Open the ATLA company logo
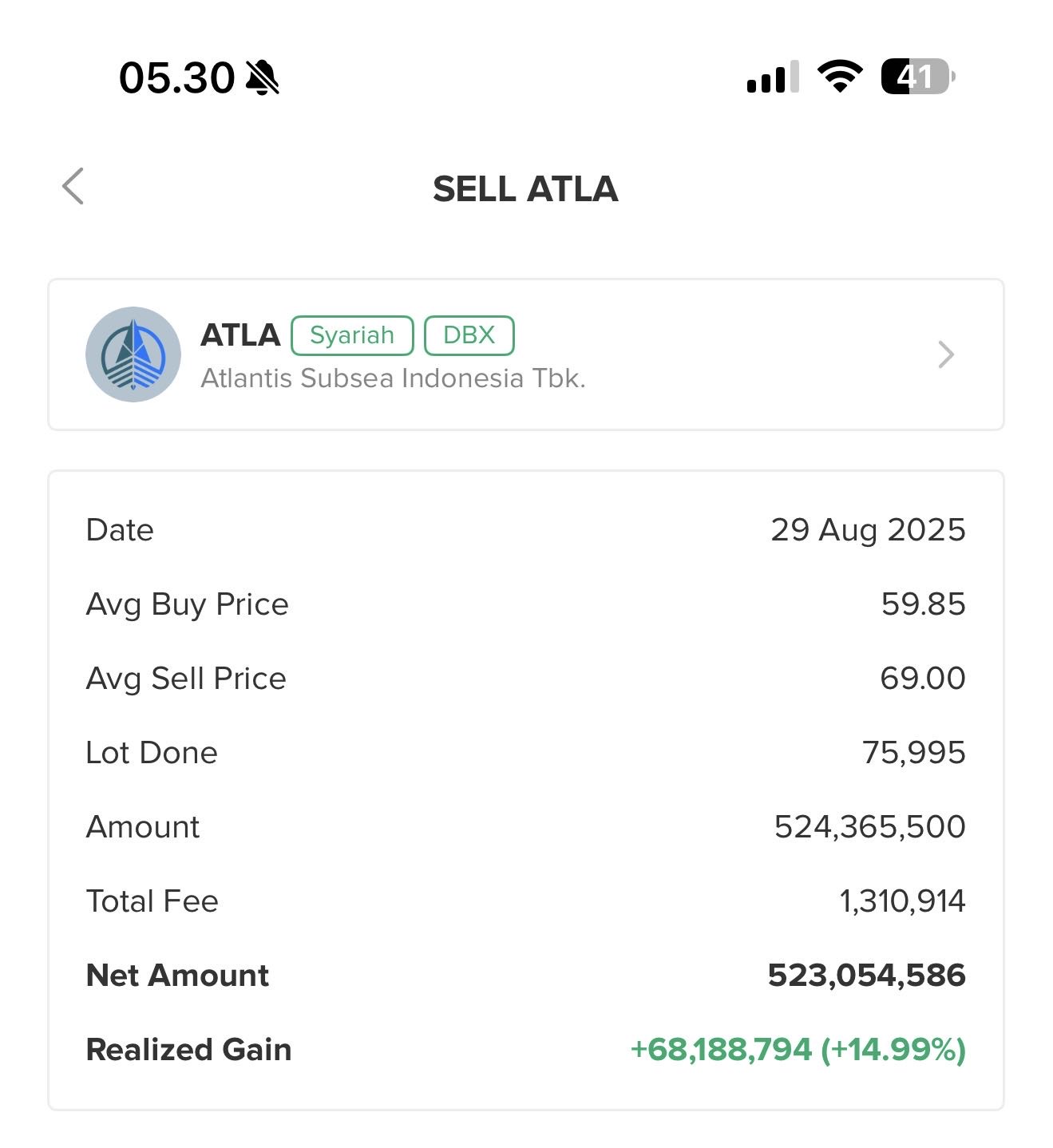 tap(133, 354)
